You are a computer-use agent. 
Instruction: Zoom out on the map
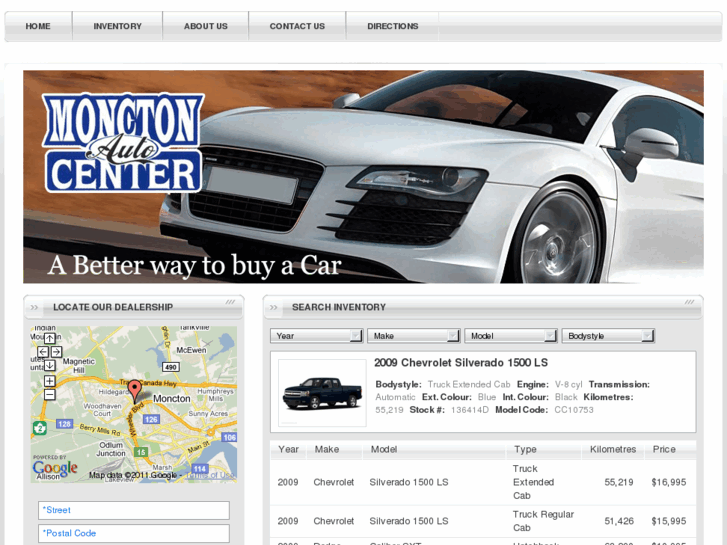point(50,395)
